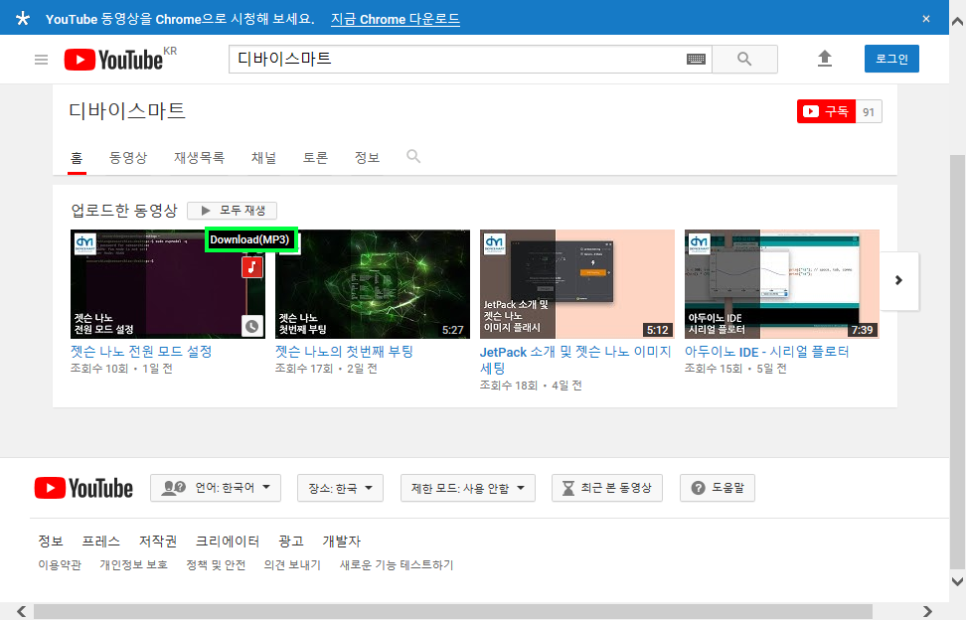Screen dimensions: 966x620
Task: Open the 젯슨 나노 첫번째 부팅 thumbnail
Action: (372, 284)
